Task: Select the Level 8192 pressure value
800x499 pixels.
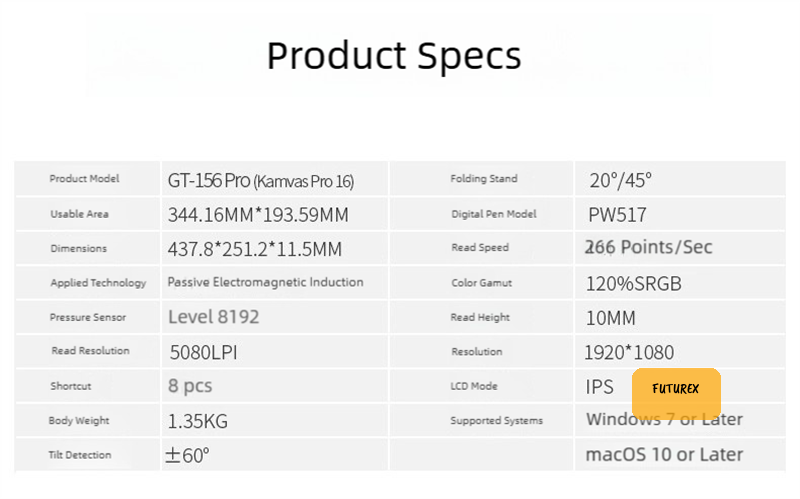Action: pos(214,317)
